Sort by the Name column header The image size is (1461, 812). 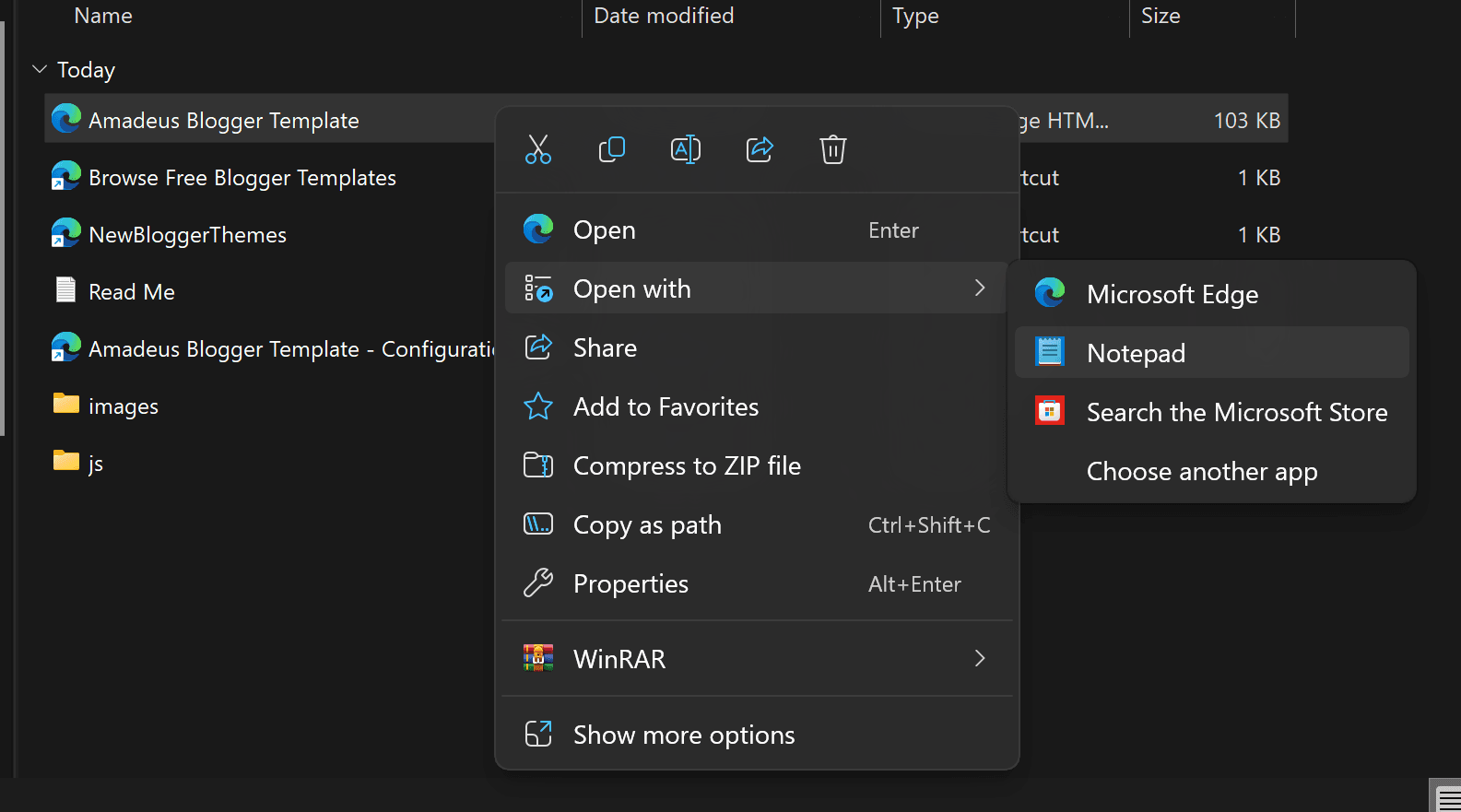[103, 16]
